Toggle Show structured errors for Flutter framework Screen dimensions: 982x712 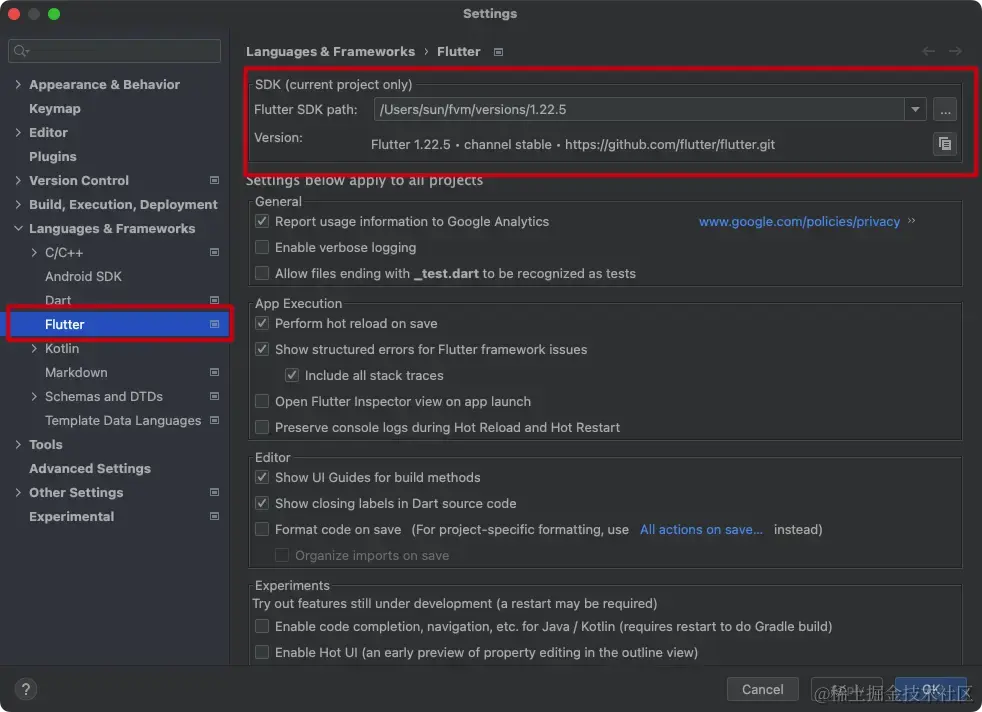262,349
